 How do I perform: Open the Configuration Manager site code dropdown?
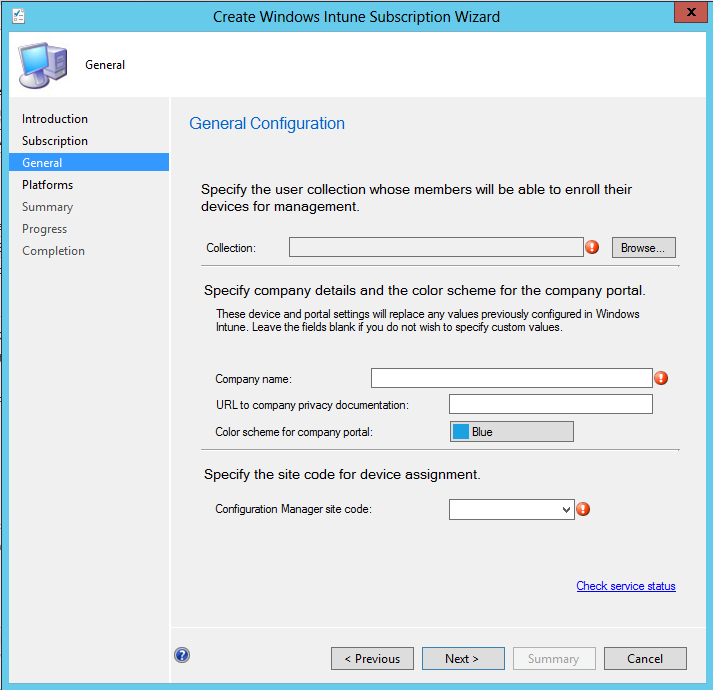pyautogui.click(x=512, y=509)
